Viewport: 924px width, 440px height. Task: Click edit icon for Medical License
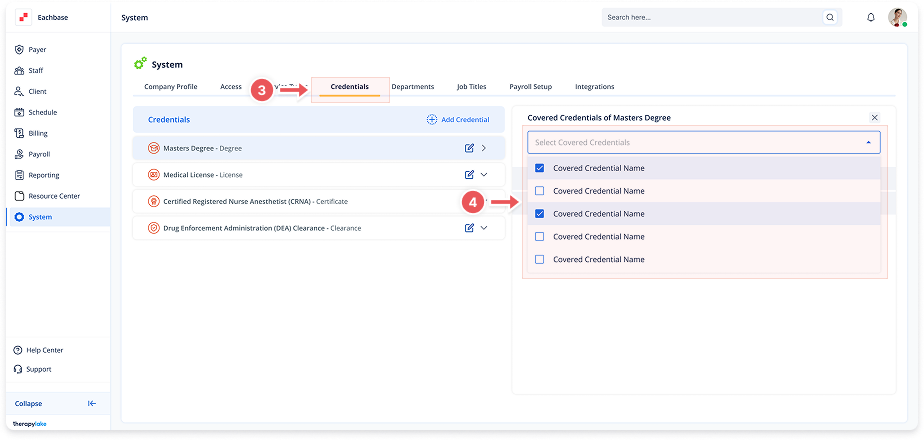tap(469, 174)
